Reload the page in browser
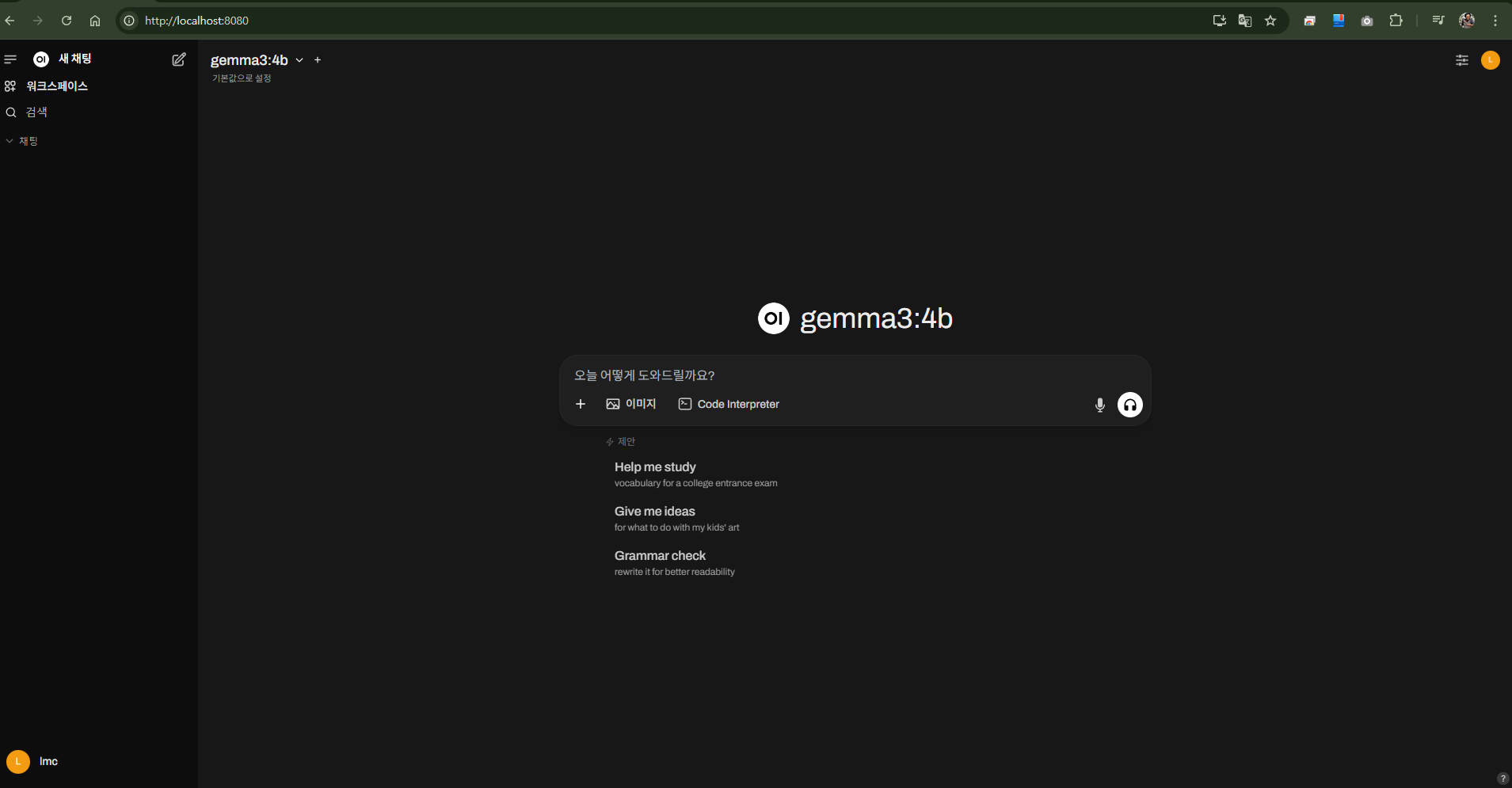 pyautogui.click(x=67, y=21)
